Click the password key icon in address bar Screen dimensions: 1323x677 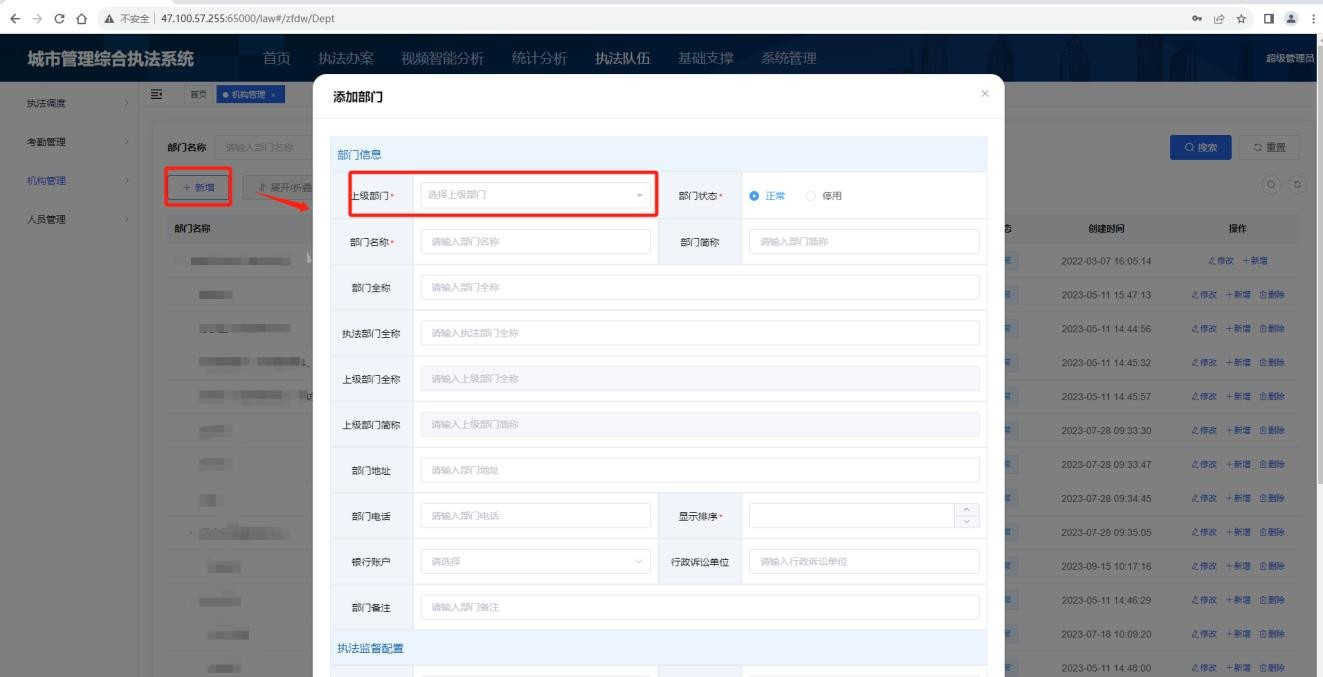point(1198,18)
